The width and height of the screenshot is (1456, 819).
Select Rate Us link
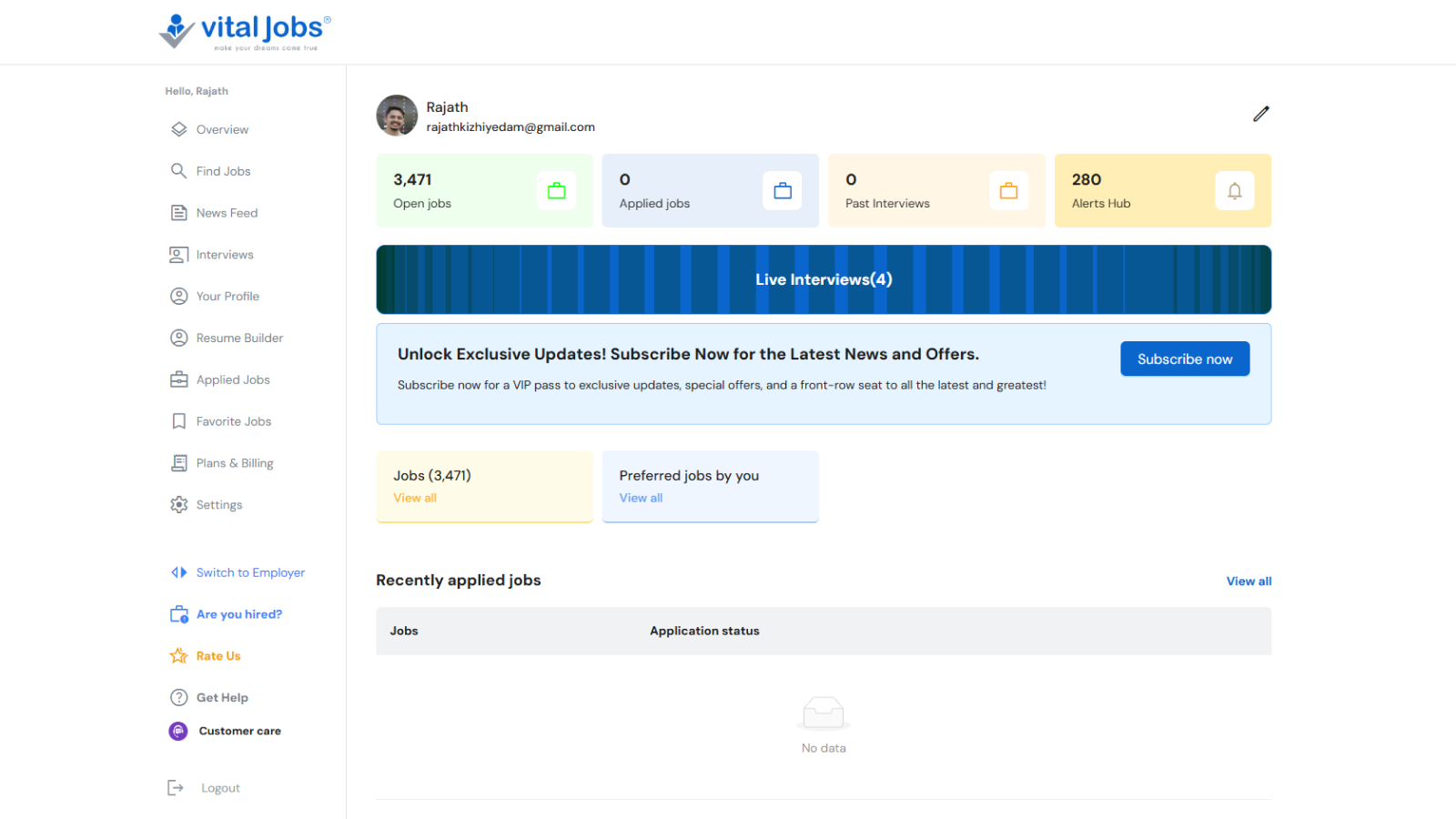coord(218,656)
